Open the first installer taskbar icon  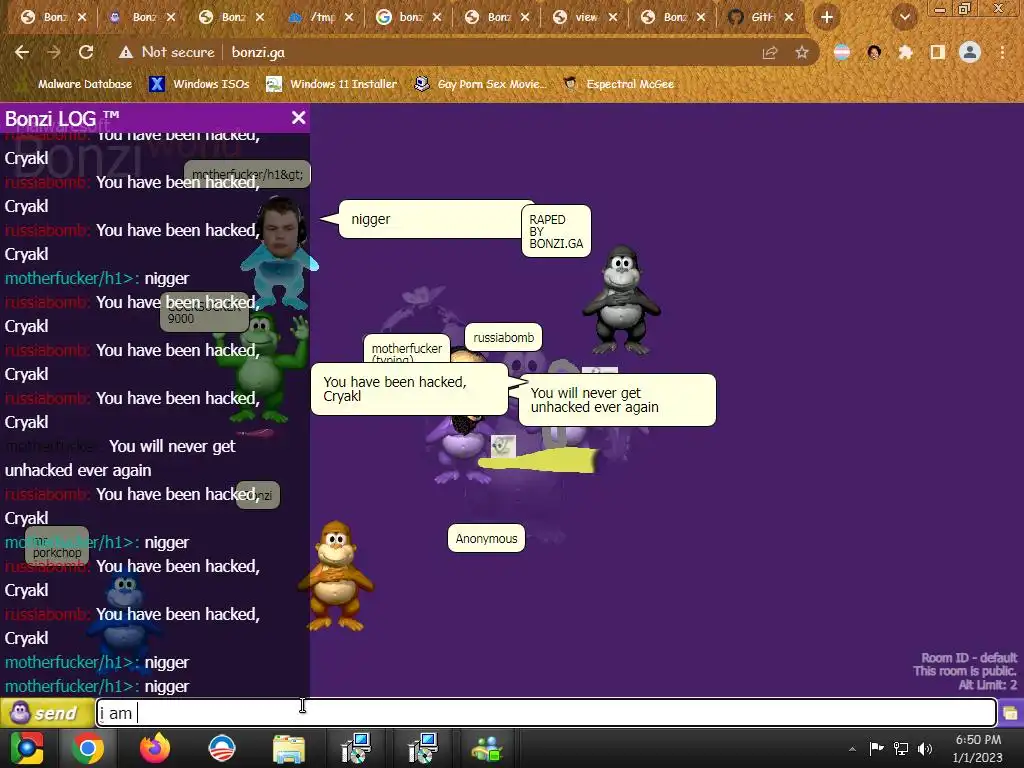tap(356, 748)
